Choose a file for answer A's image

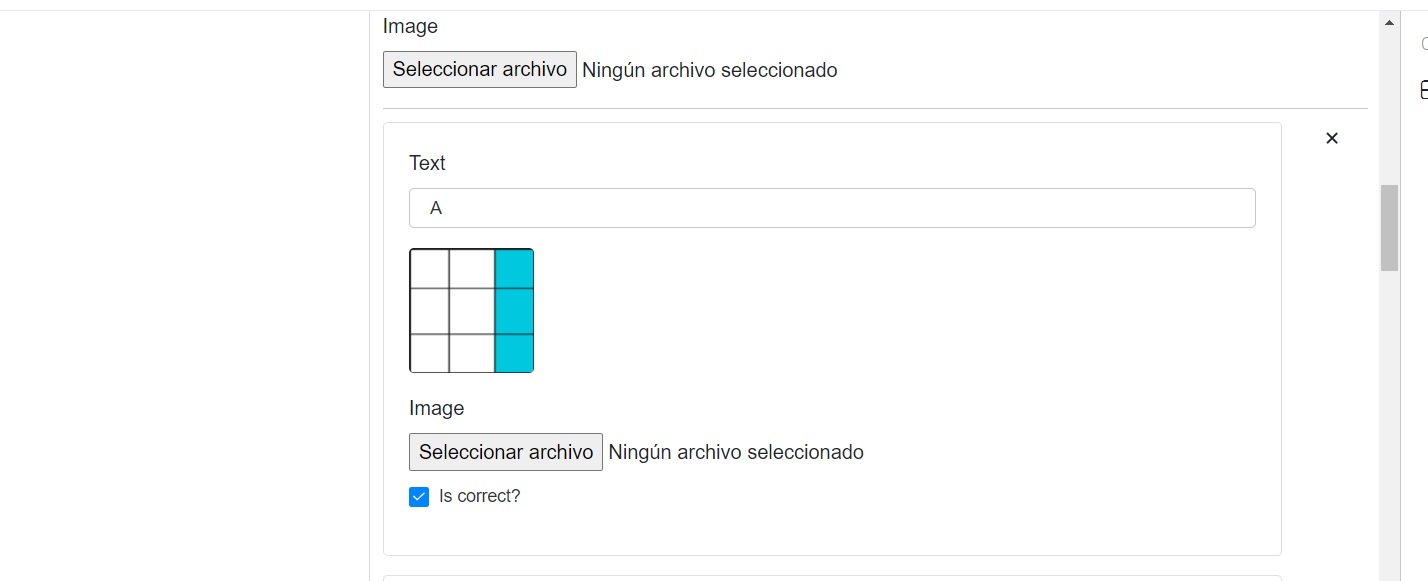click(x=505, y=452)
